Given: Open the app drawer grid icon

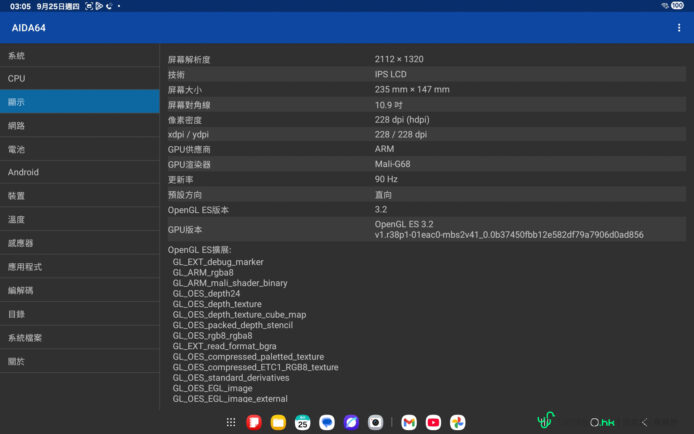Looking at the screenshot, I should [x=231, y=423].
